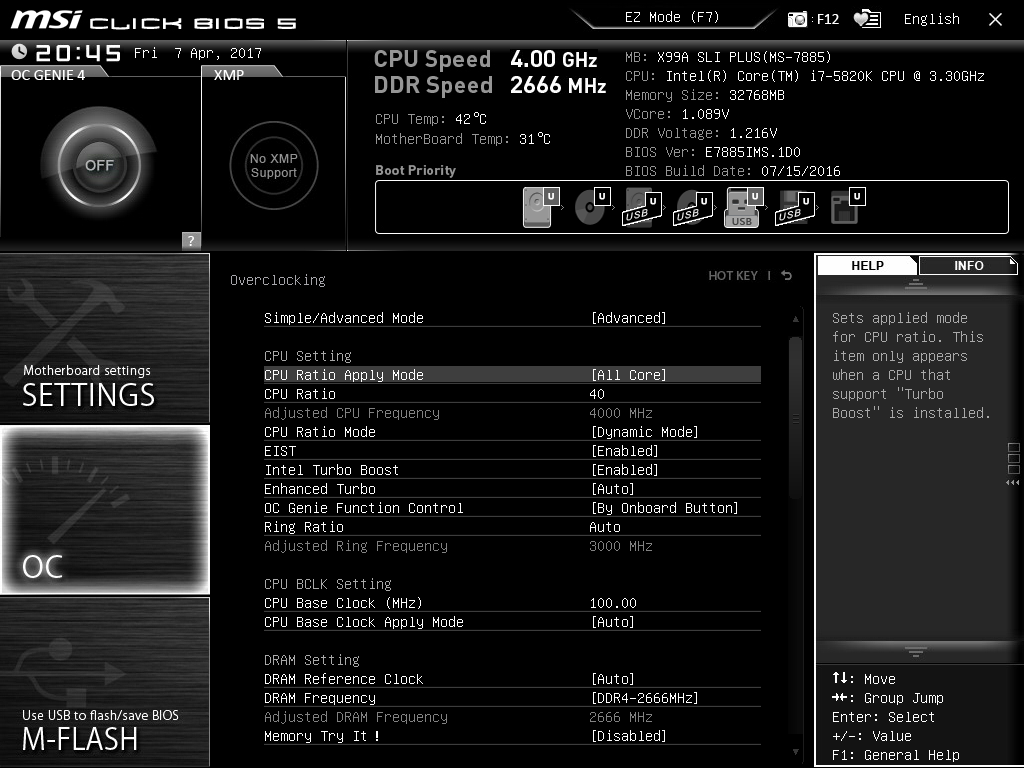Click the Overclocking list scrollbar thumb
The height and width of the screenshot is (768, 1024).
tap(795, 418)
